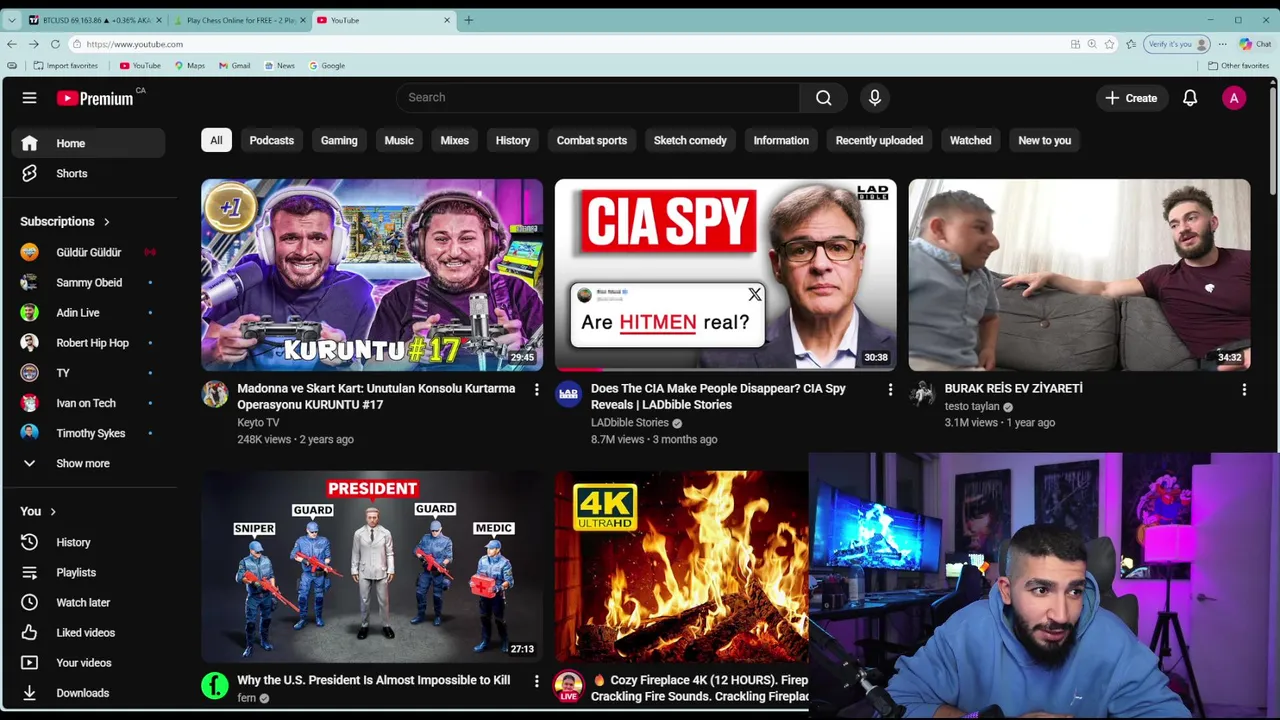Click the Create button
The width and height of the screenshot is (1280, 720).
pyautogui.click(x=1131, y=98)
